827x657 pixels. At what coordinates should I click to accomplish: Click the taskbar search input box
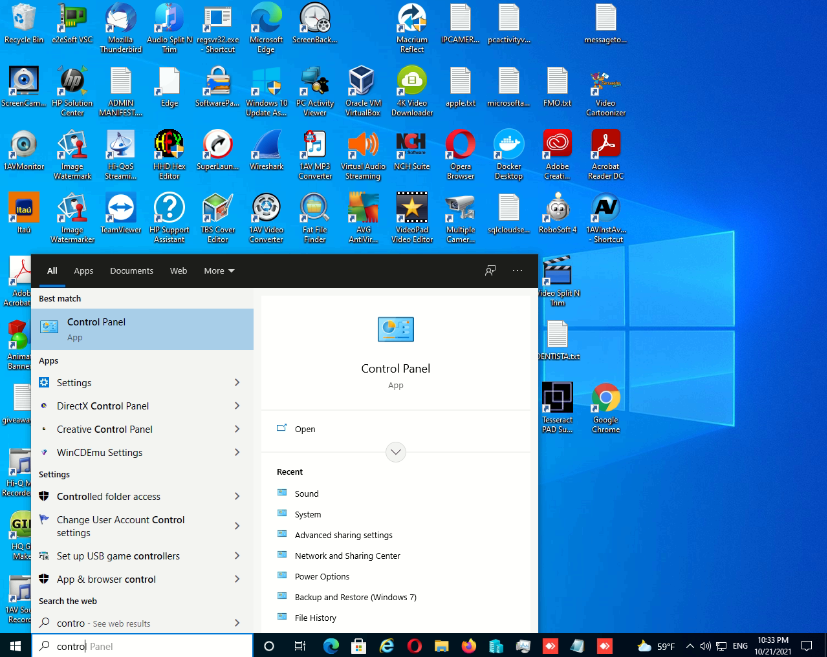[x=150, y=646]
